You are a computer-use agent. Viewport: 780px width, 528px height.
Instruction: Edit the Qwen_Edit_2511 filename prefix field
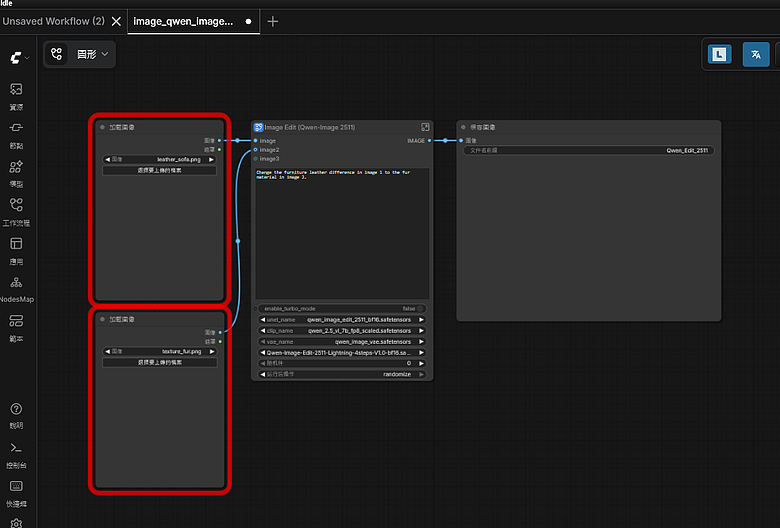(588, 150)
